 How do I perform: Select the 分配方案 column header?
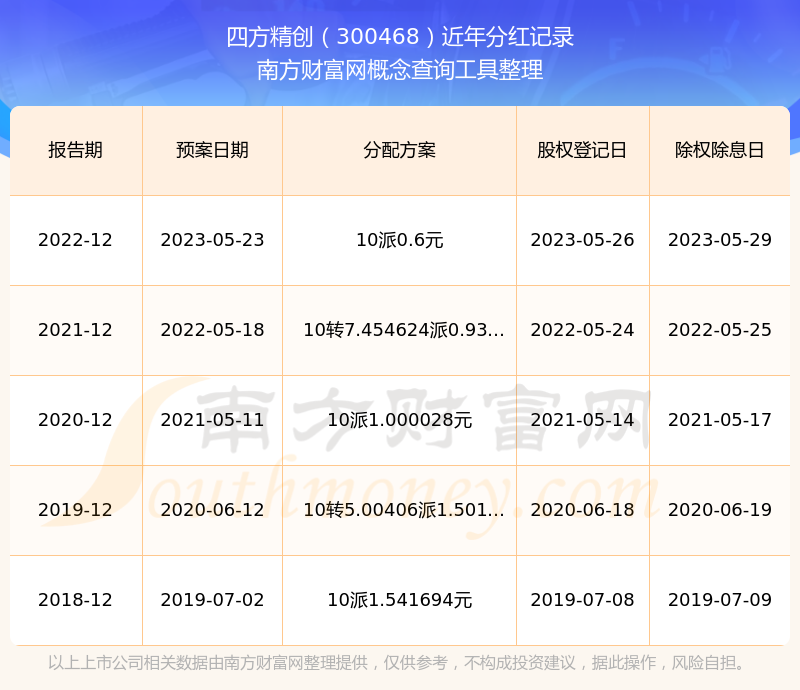tap(399, 150)
